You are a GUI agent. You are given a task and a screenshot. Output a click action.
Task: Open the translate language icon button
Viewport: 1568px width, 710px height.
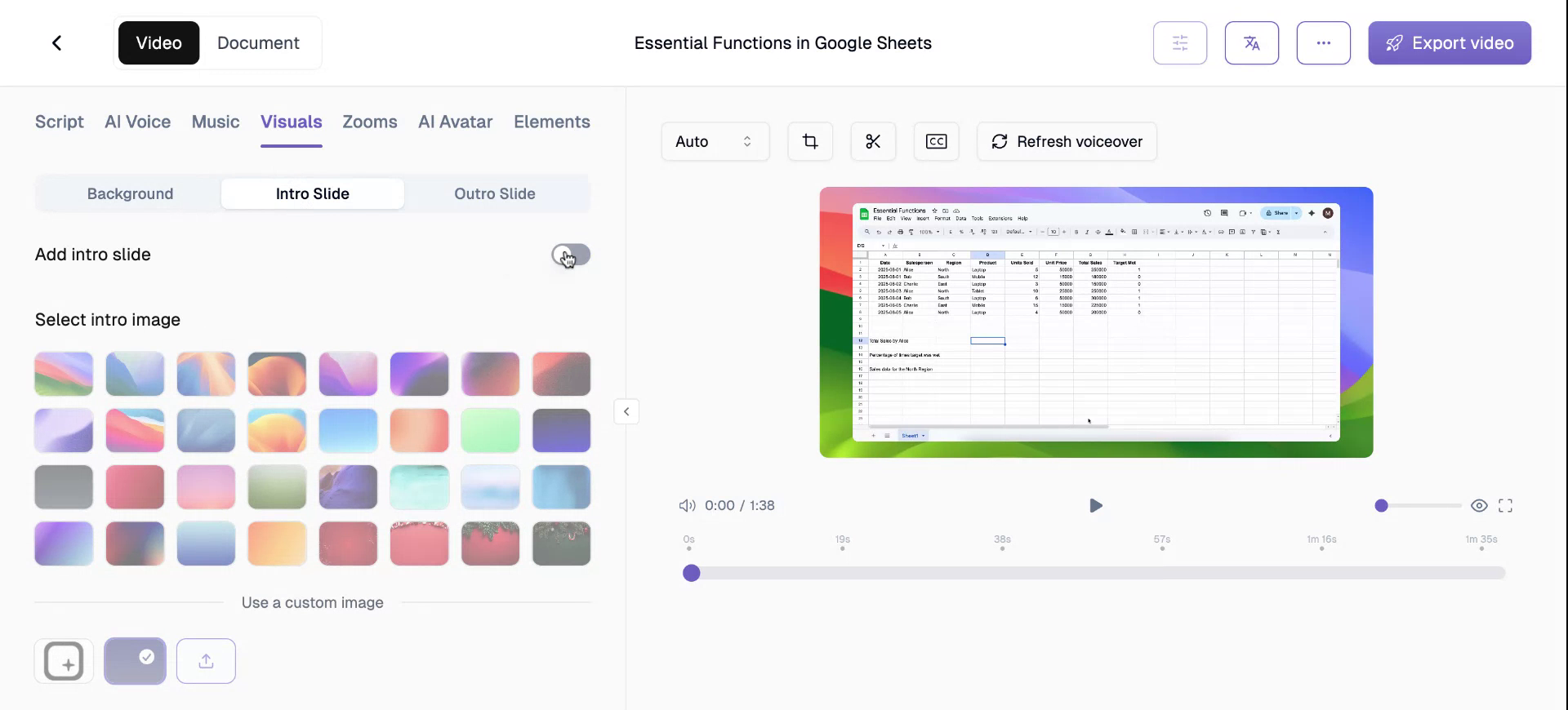click(1252, 42)
